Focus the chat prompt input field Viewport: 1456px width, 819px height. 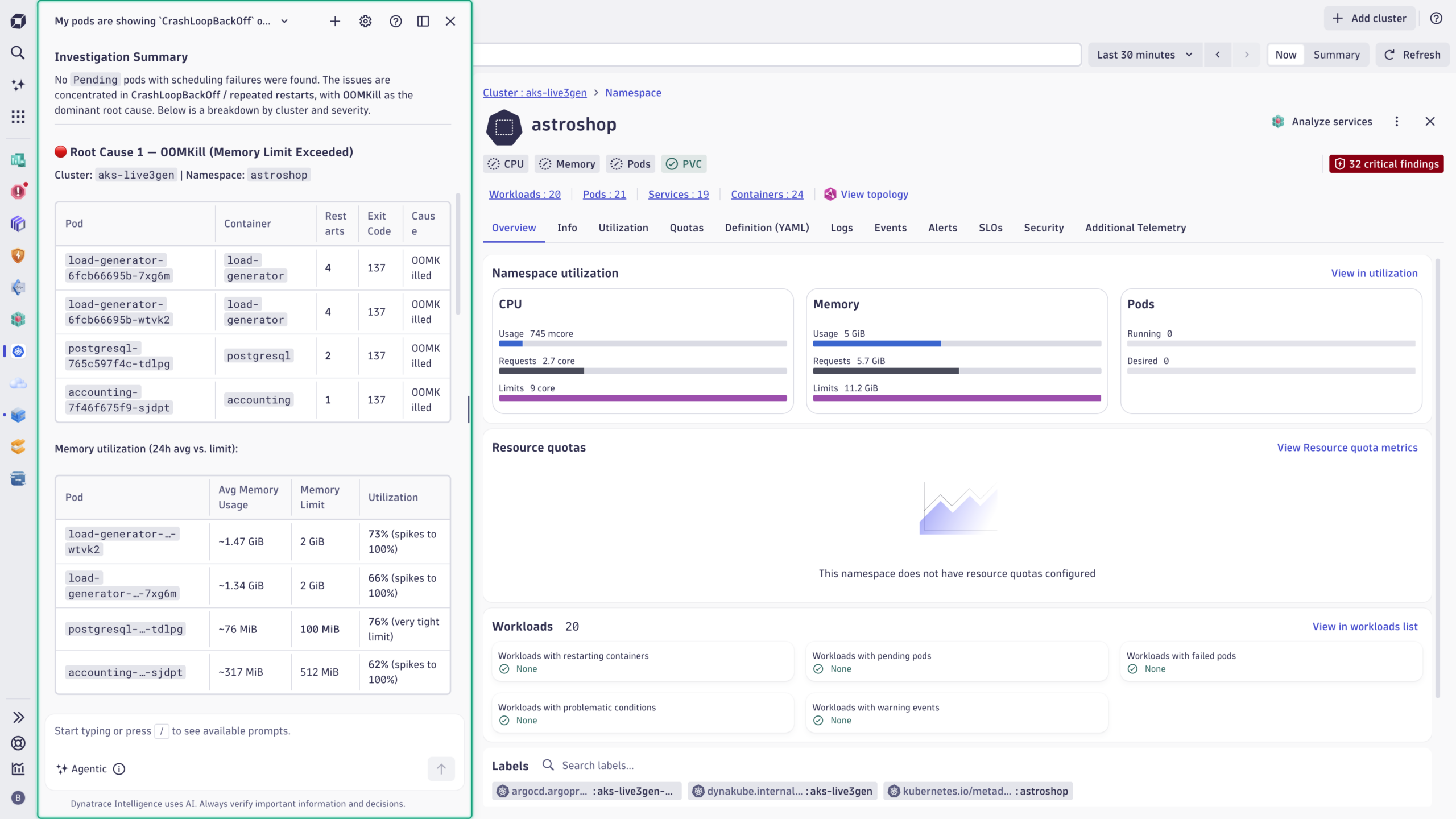point(255,731)
